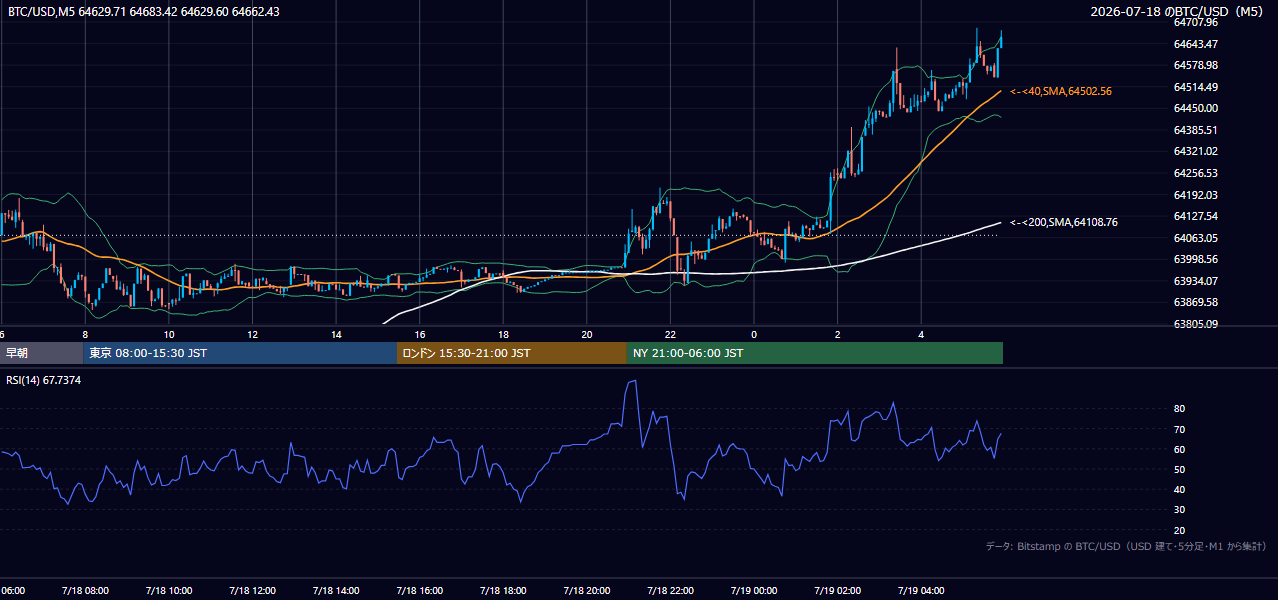This screenshot has height=600, width=1278.
Task: Click price axis value 63869.58
Action: [x=1196, y=302]
